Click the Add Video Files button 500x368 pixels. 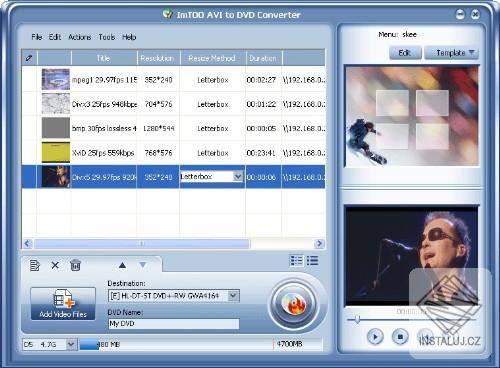click(63, 304)
